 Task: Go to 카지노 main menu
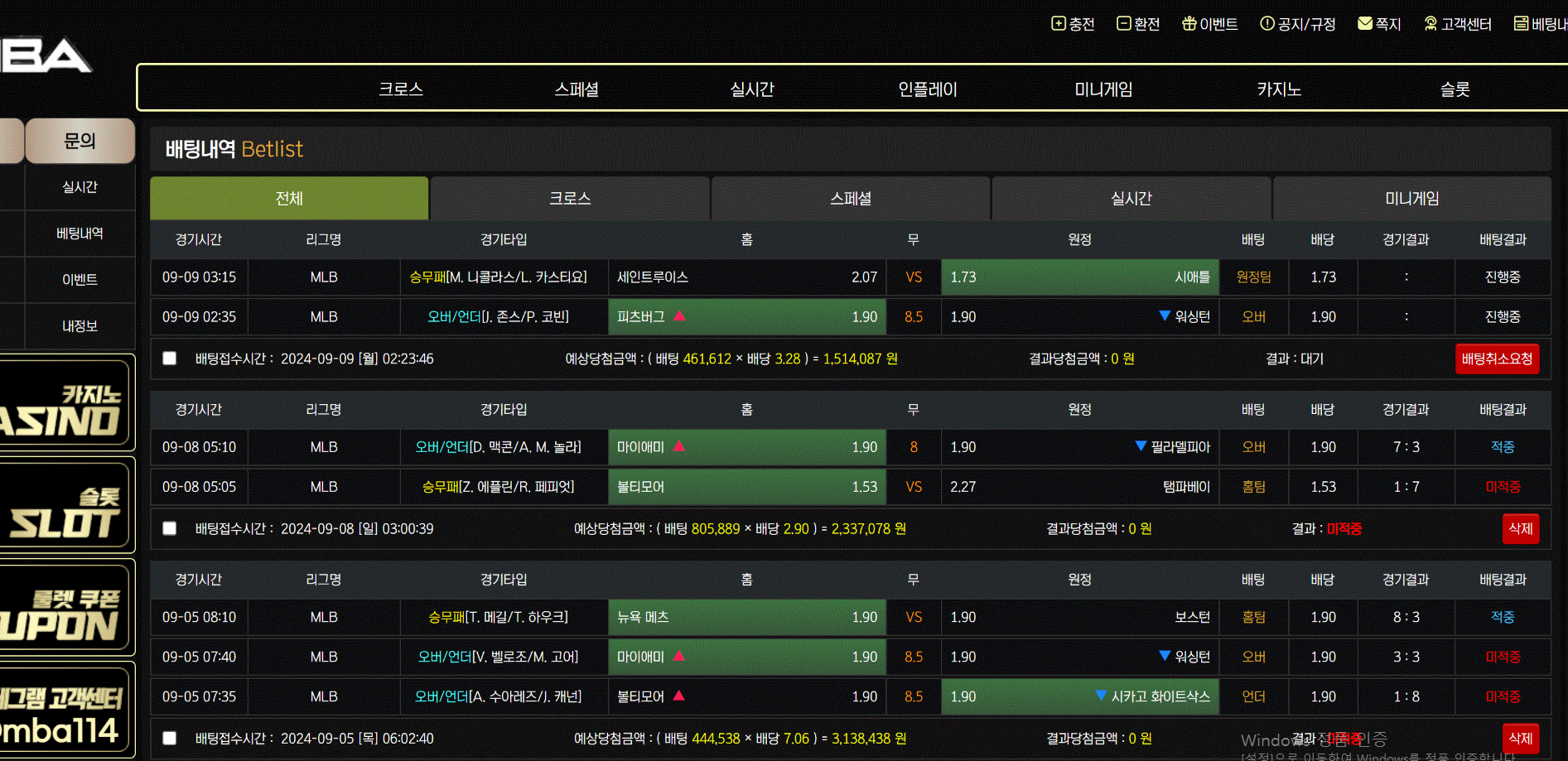coord(1279,89)
